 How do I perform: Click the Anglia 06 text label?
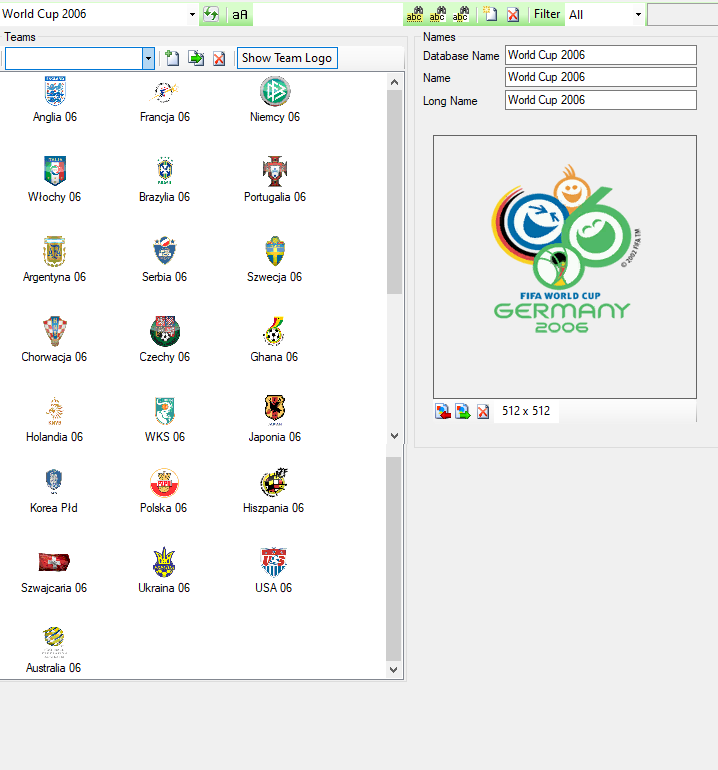coord(55,117)
